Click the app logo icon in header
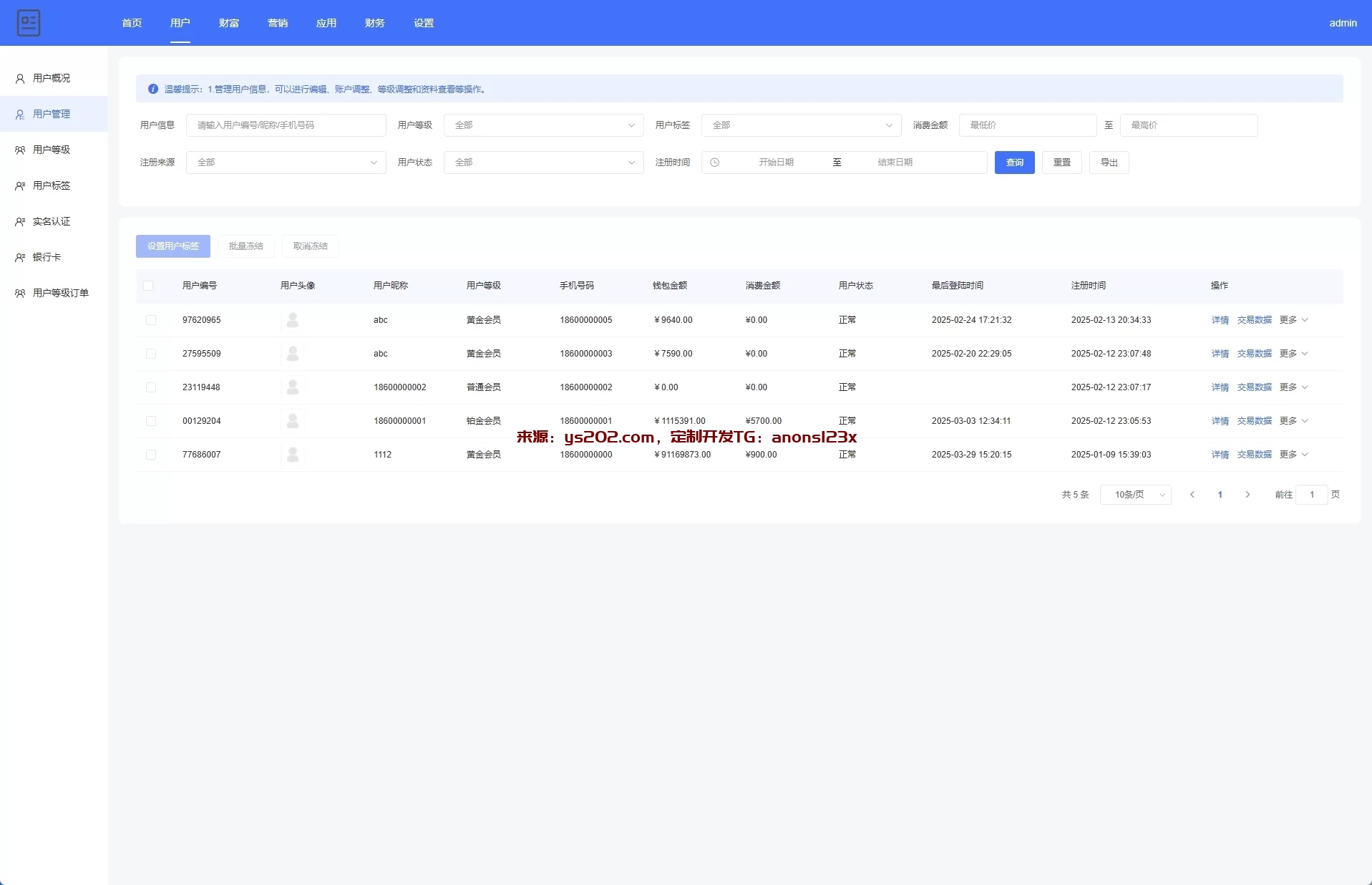 (x=29, y=23)
